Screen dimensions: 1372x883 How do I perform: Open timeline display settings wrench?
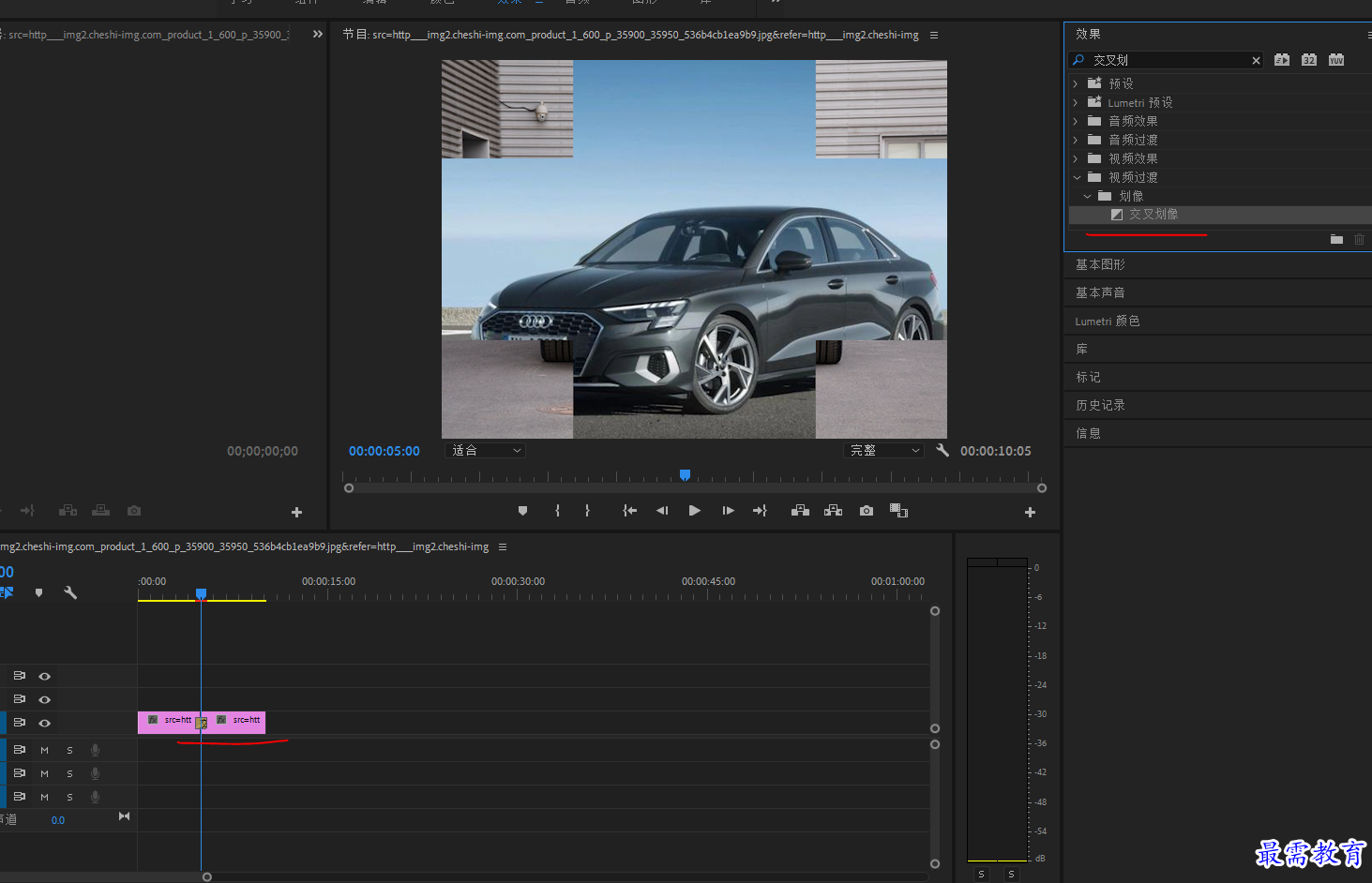tap(70, 592)
